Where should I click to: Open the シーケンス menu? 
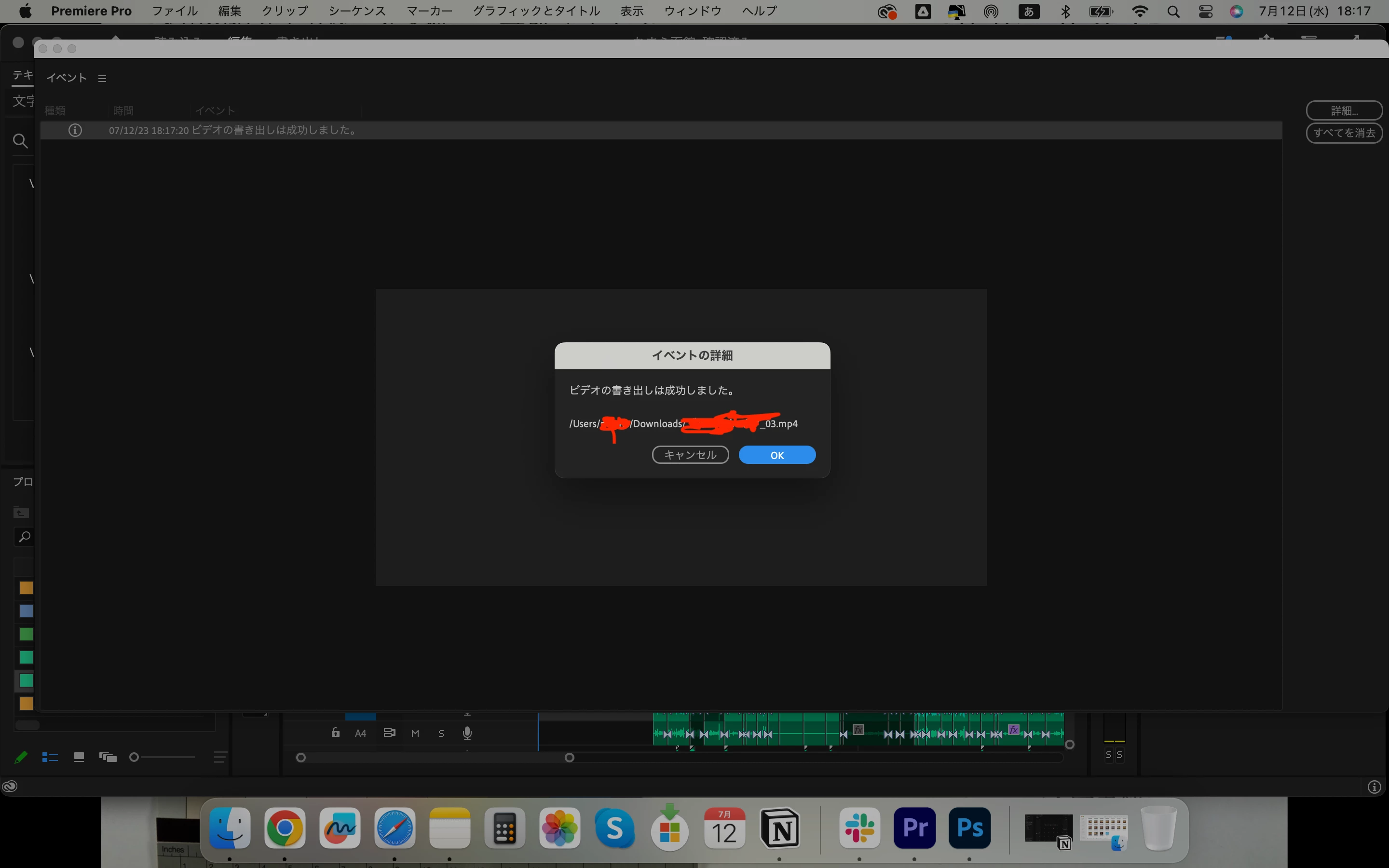click(356, 11)
